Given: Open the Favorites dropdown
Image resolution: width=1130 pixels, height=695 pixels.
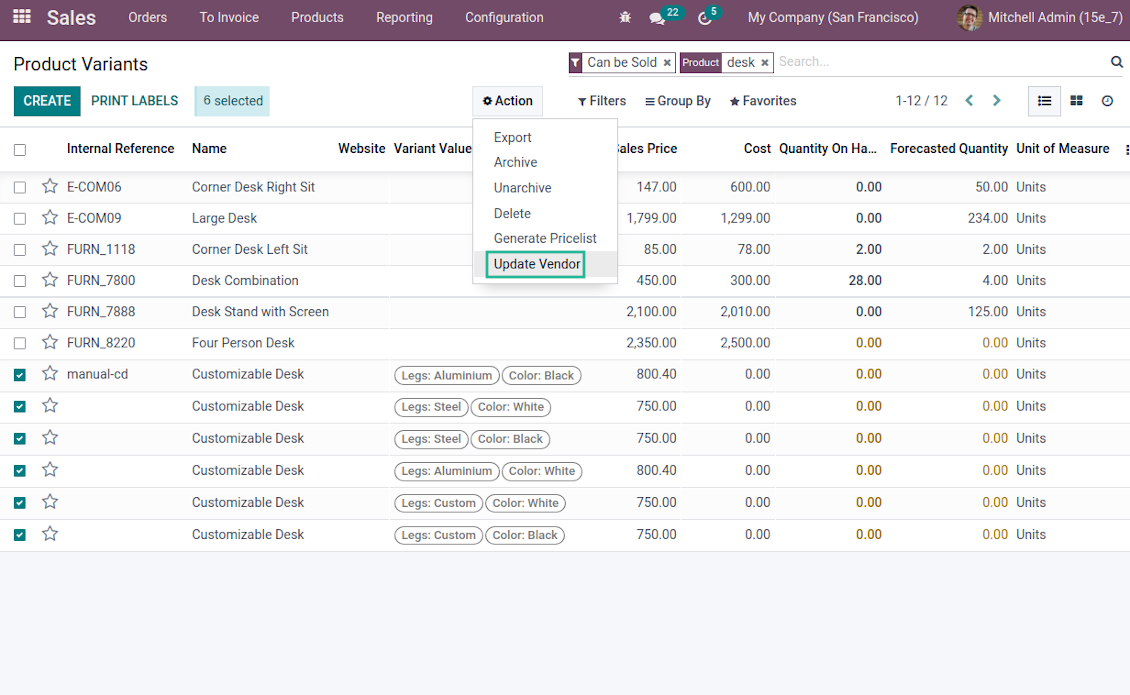Looking at the screenshot, I should pos(763,101).
